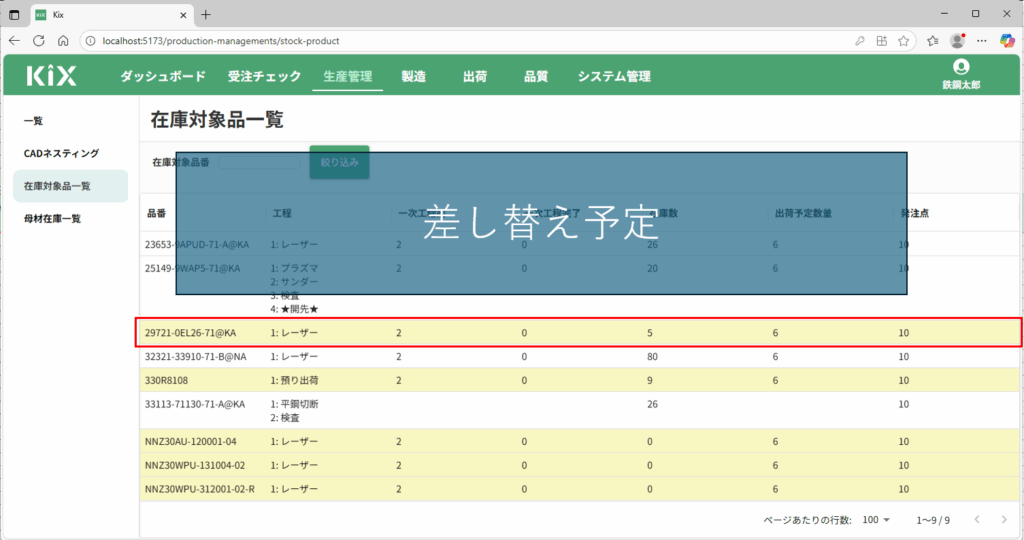This screenshot has height=540, width=1024.
Task: Open the Copilot icon in browser toolbar
Action: pyautogui.click(x=1007, y=40)
